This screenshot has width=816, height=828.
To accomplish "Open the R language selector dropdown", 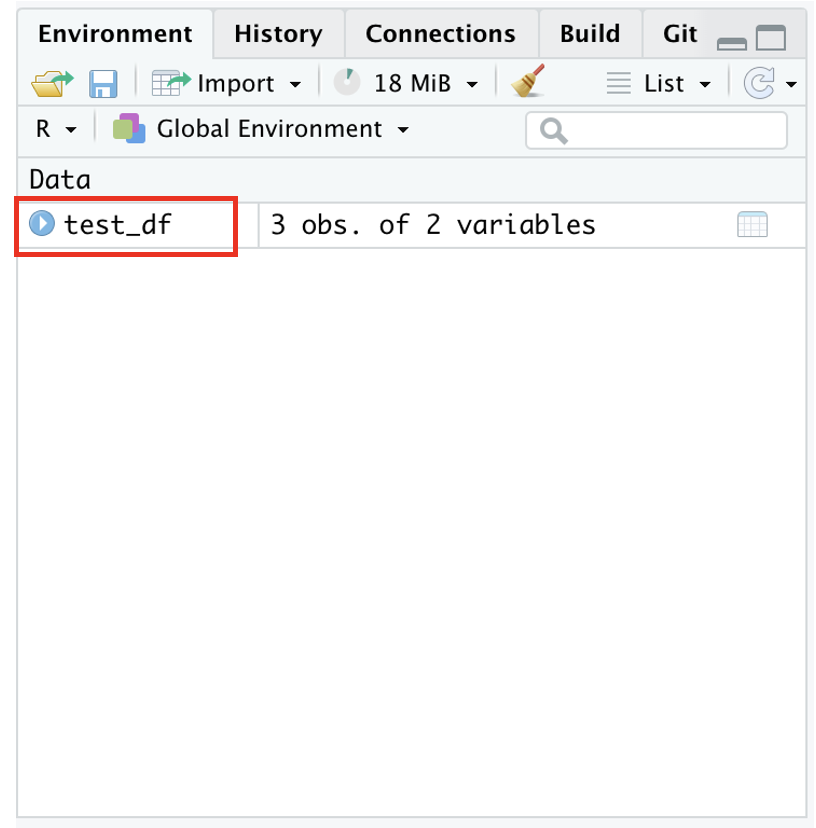I will 55,130.
